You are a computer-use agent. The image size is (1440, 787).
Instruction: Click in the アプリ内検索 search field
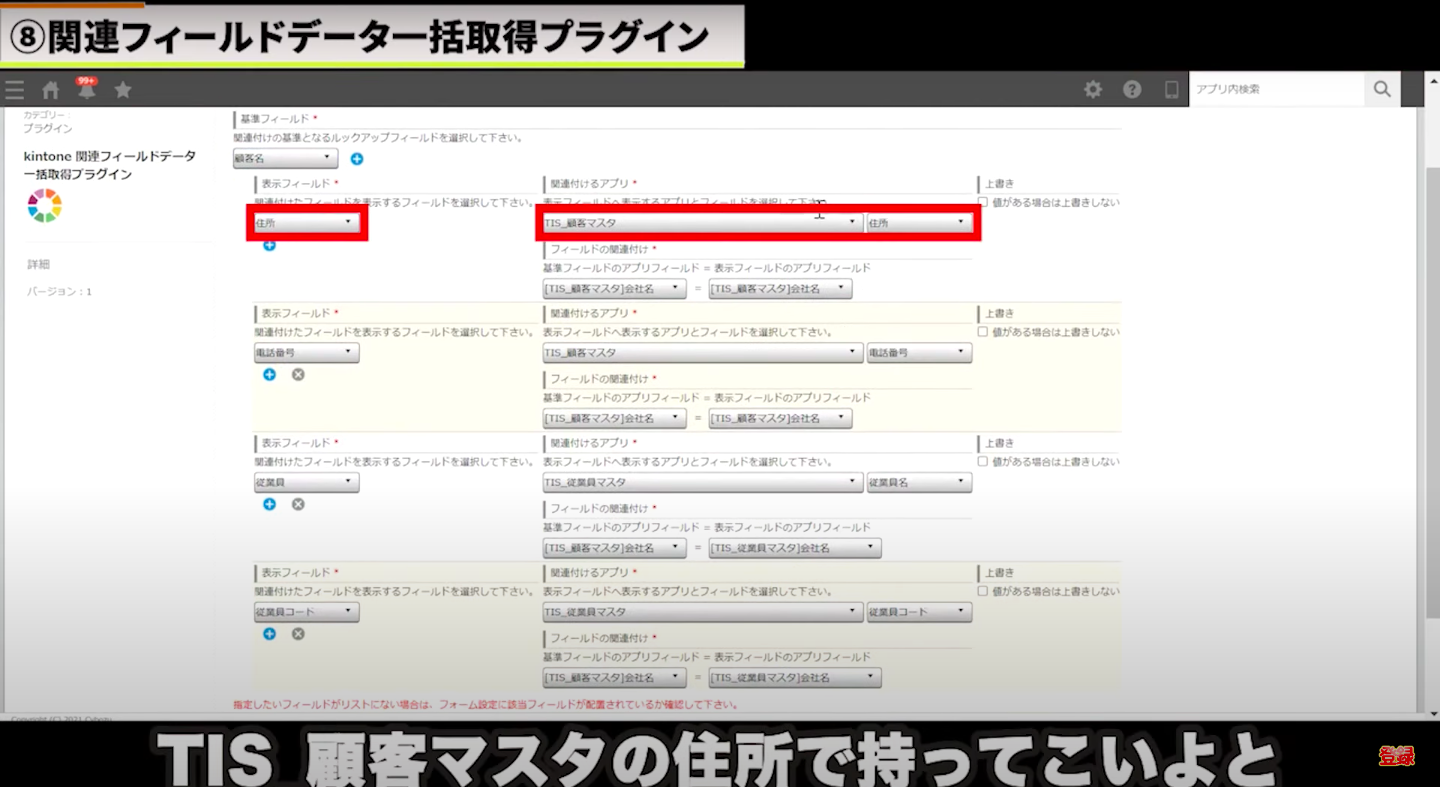[1276, 89]
